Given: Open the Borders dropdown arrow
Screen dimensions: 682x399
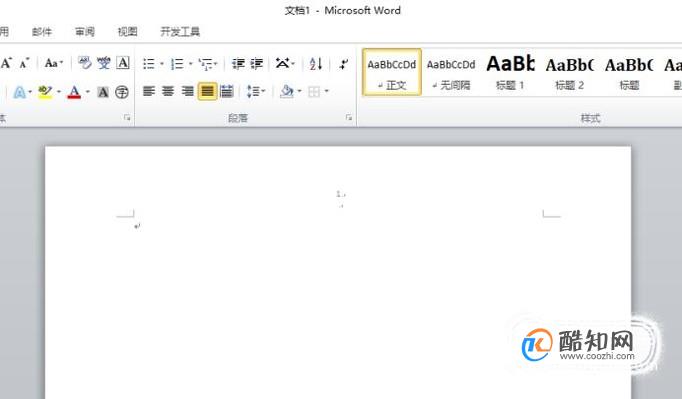Looking at the screenshot, I should (x=327, y=91).
